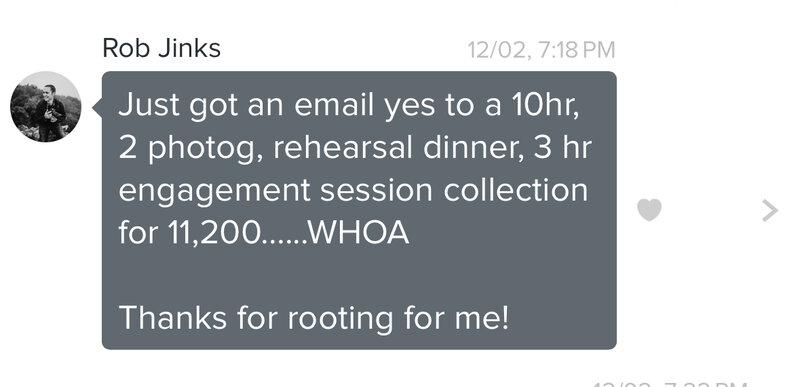Open message details with the right chevron

(770, 211)
